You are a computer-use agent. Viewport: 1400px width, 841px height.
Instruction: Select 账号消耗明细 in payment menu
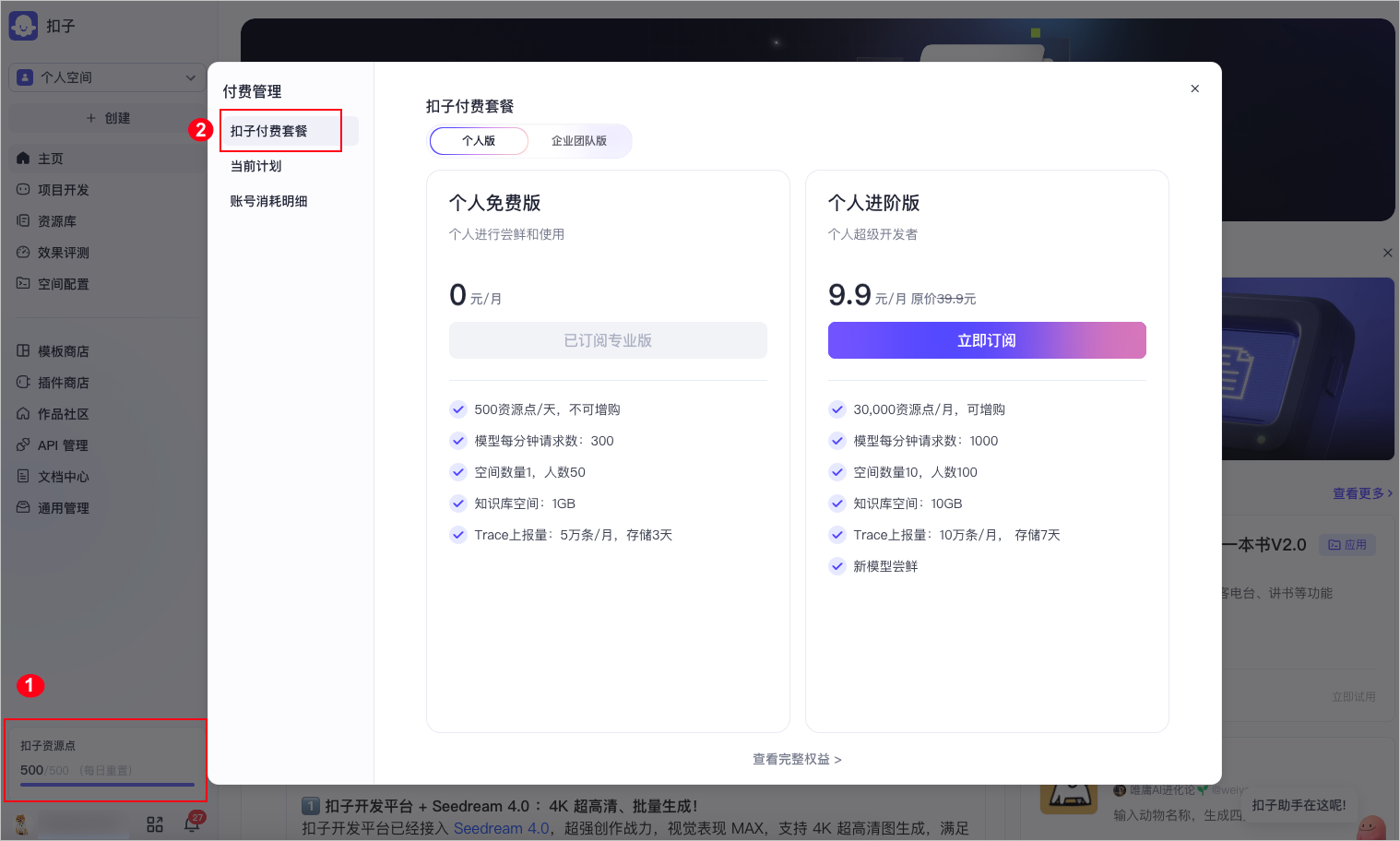[268, 201]
